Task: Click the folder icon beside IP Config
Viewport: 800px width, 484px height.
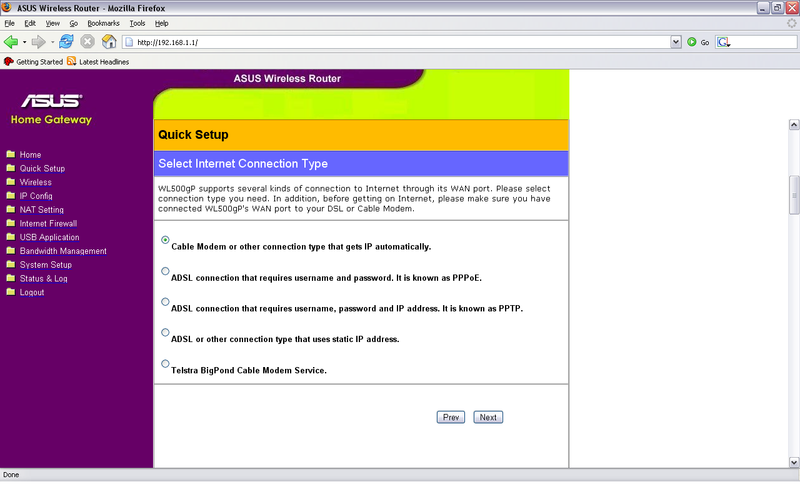Action: [x=11, y=195]
